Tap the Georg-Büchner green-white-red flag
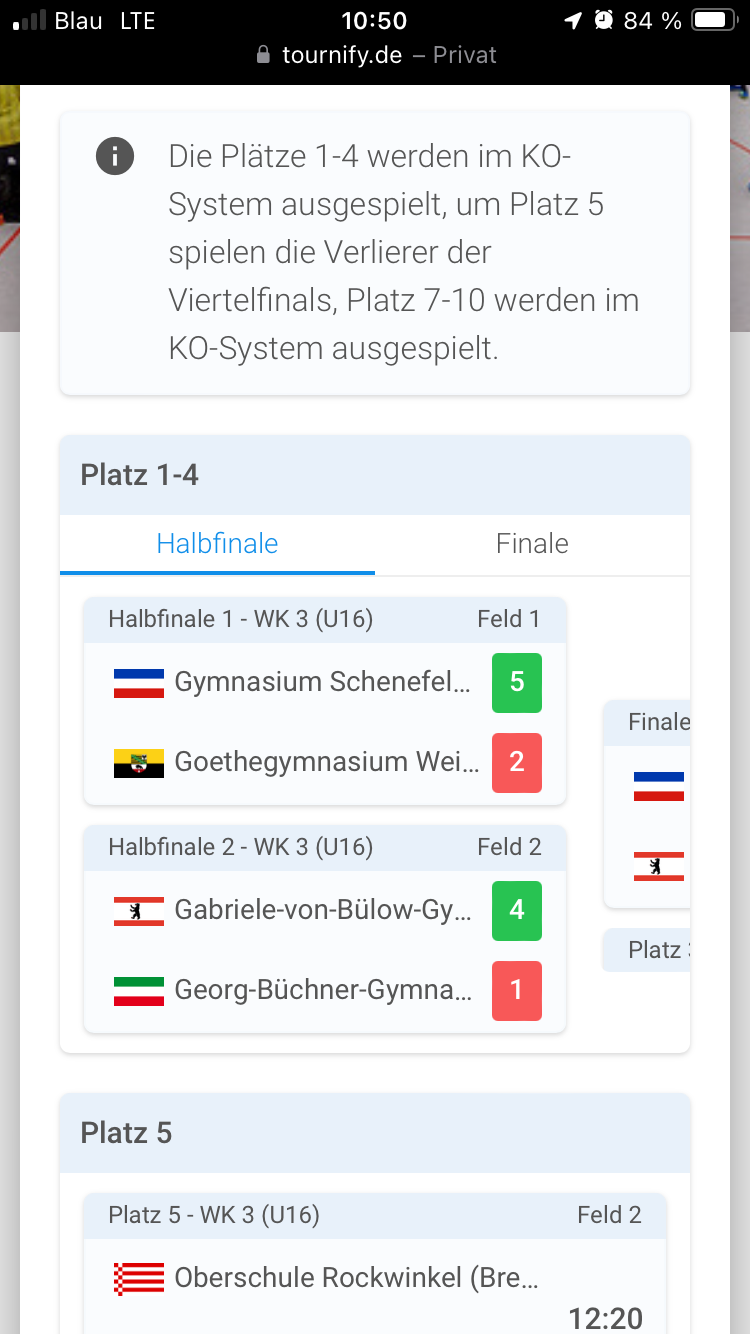The width and height of the screenshot is (750, 1334). click(x=139, y=991)
